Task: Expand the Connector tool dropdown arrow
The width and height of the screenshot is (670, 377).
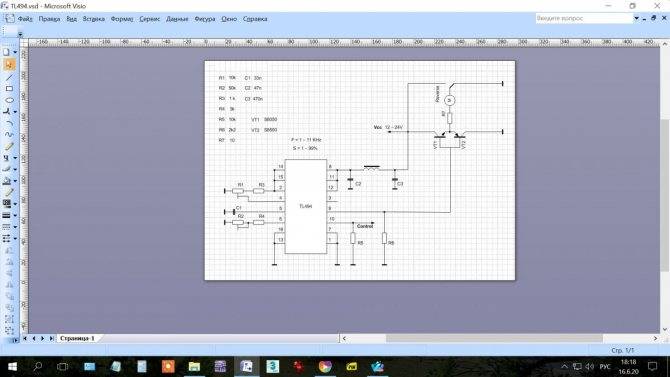Action: 15,112
